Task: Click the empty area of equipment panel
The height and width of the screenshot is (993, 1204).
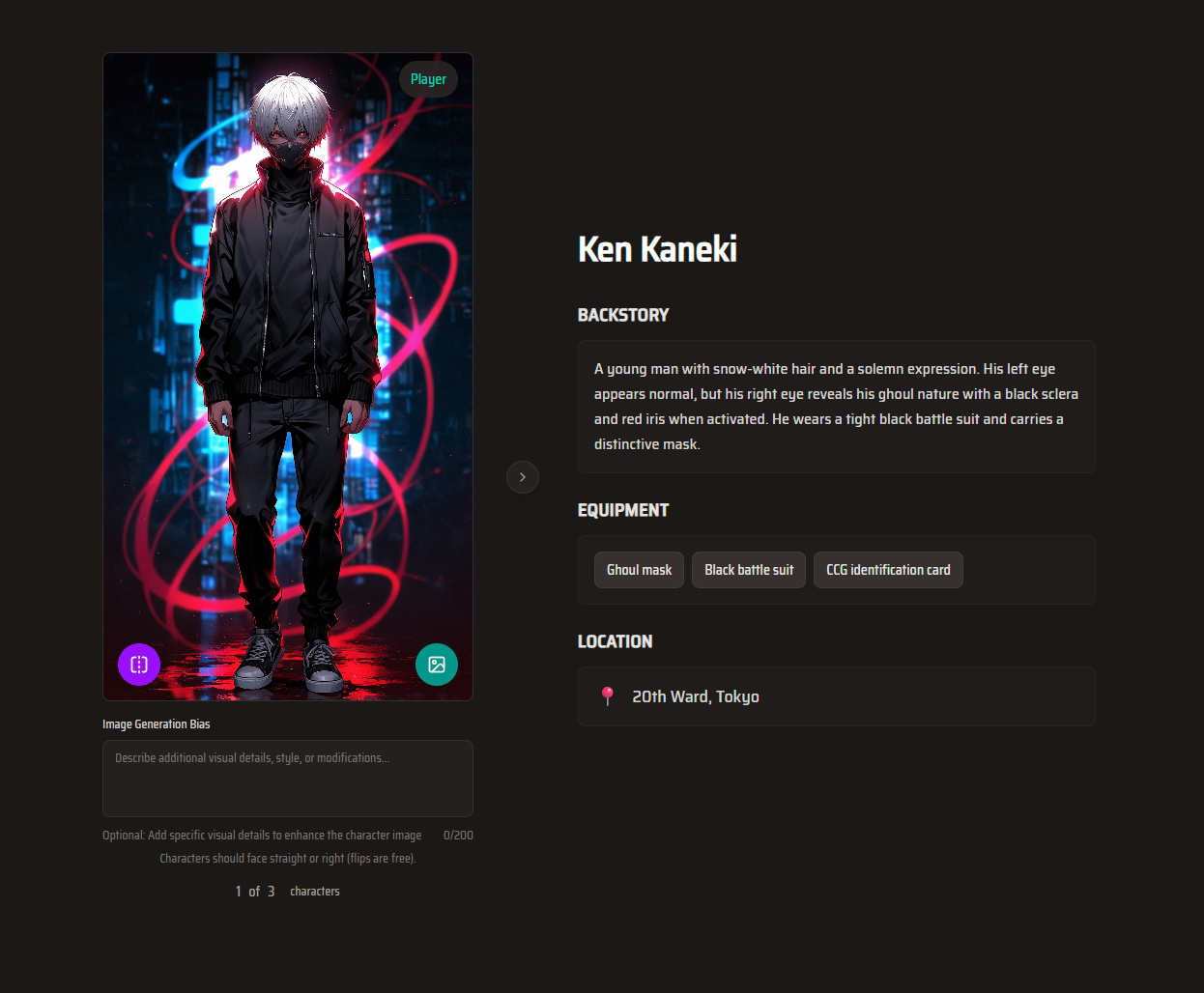Action: coord(1028,570)
